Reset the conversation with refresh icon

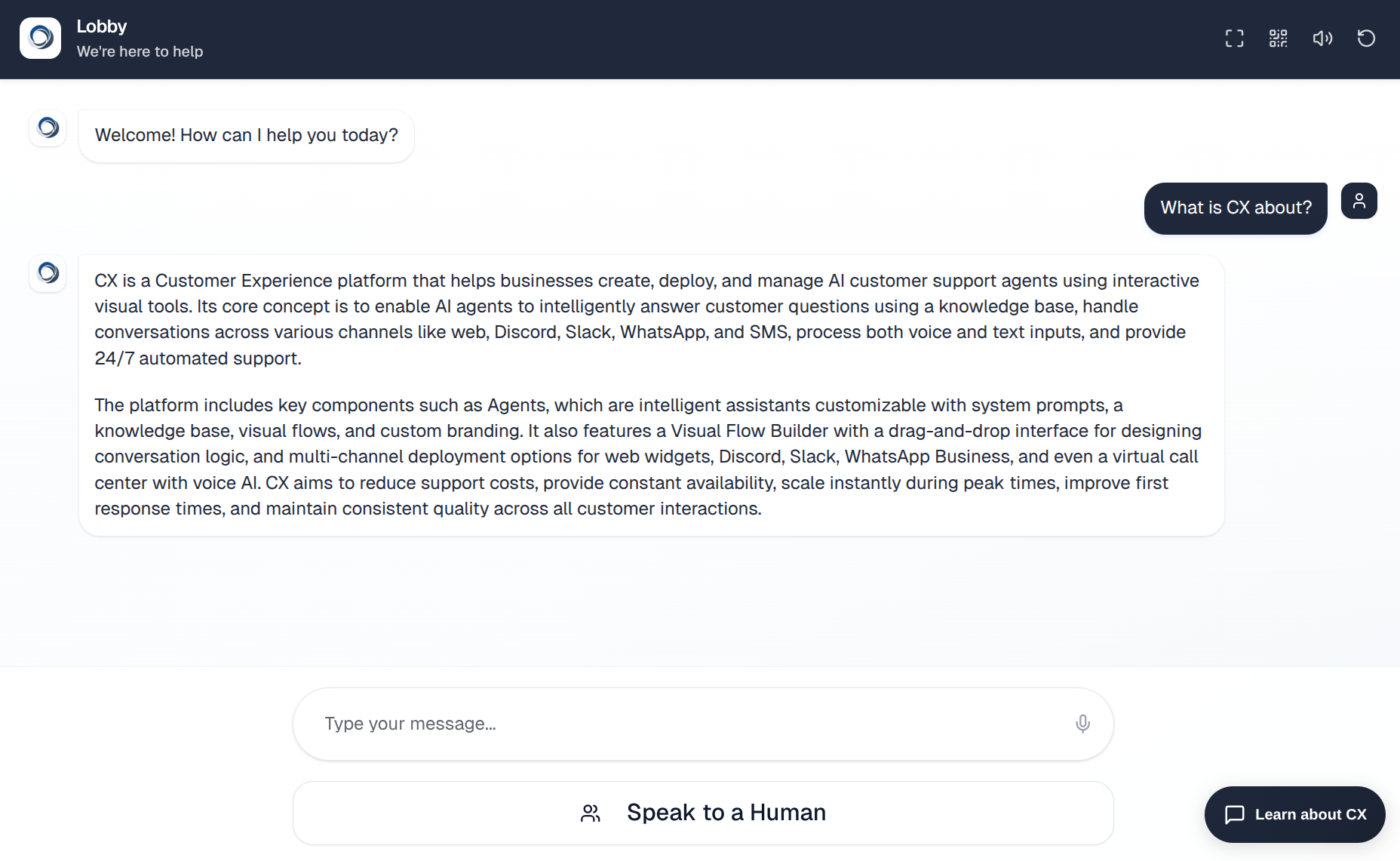pyautogui.click(x=1366, y=38)
